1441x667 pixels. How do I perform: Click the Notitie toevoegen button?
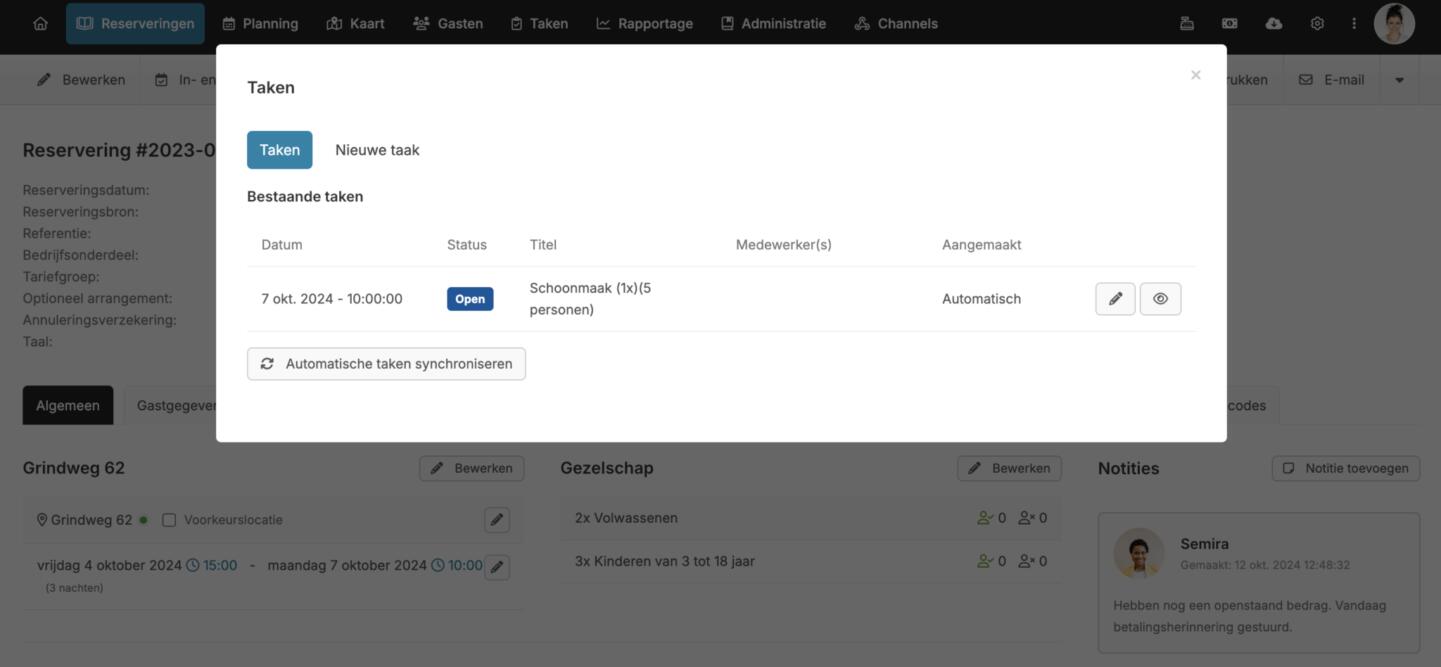point(1345,468)
